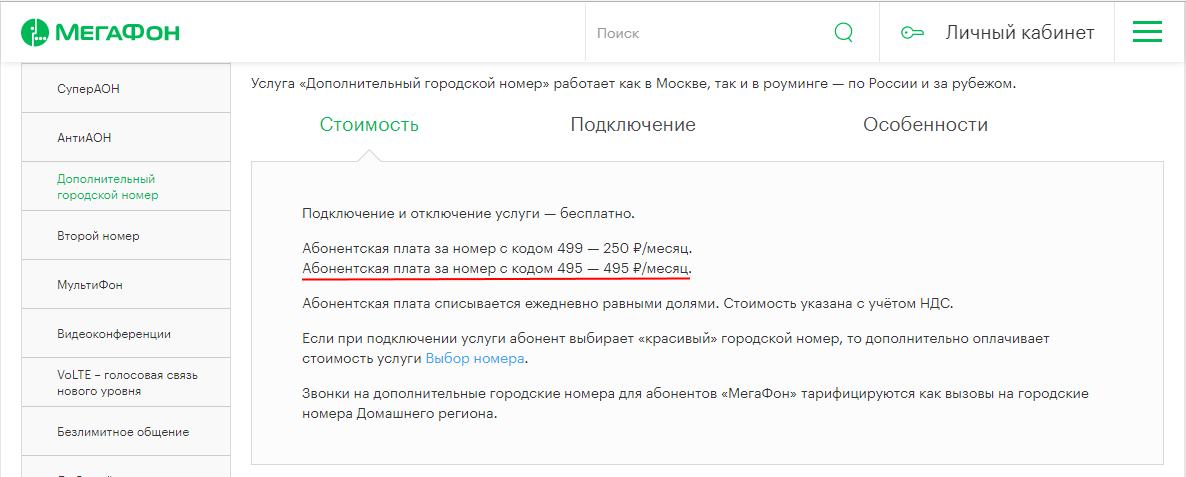Image resolution: width=1186 pixels, height=477 pixels.
Task: Click the line about code 499 fee
Action: tap(497, 248)
